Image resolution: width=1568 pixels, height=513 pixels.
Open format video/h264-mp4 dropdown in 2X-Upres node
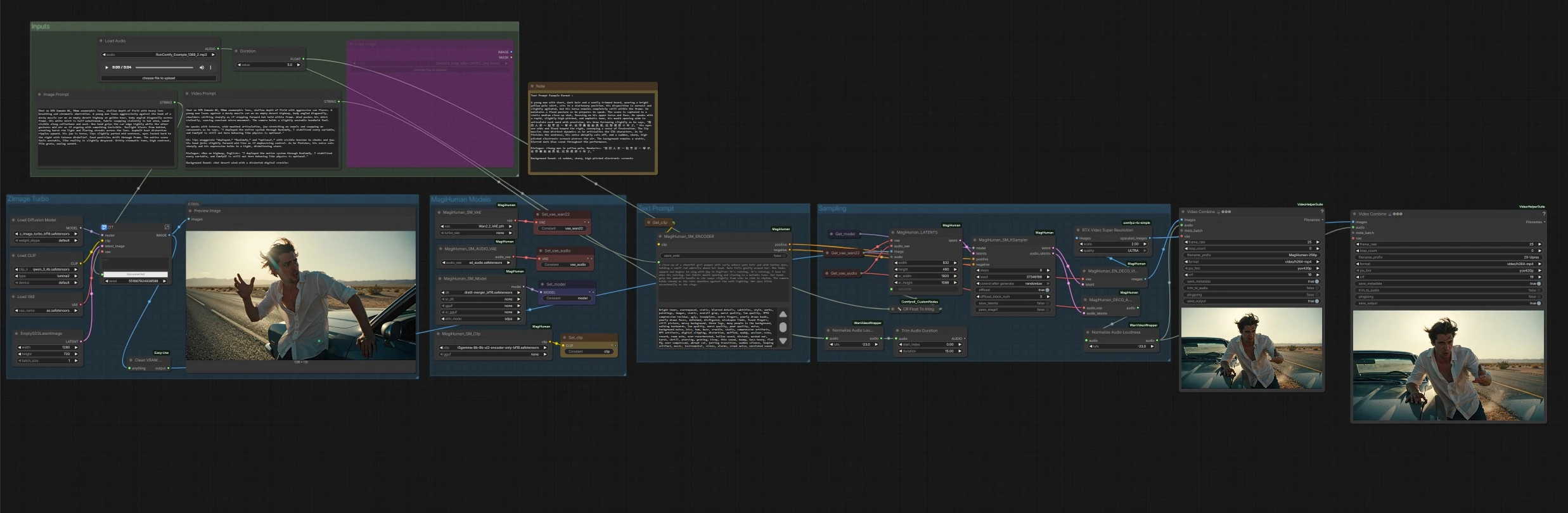(1448, 264)
